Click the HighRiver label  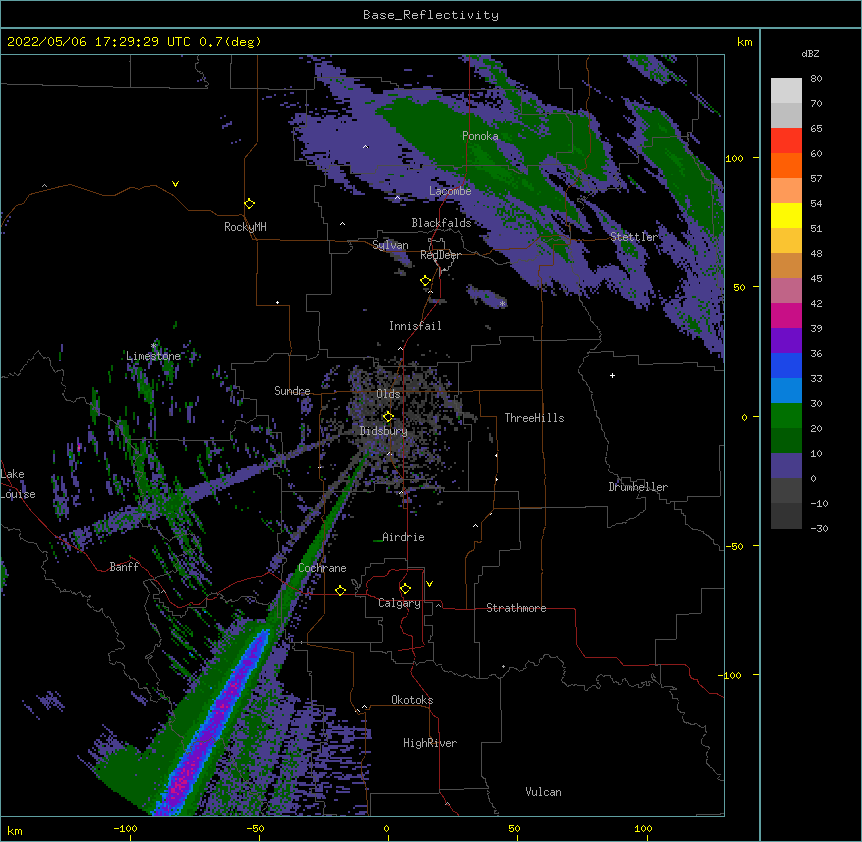click(430, 743)
